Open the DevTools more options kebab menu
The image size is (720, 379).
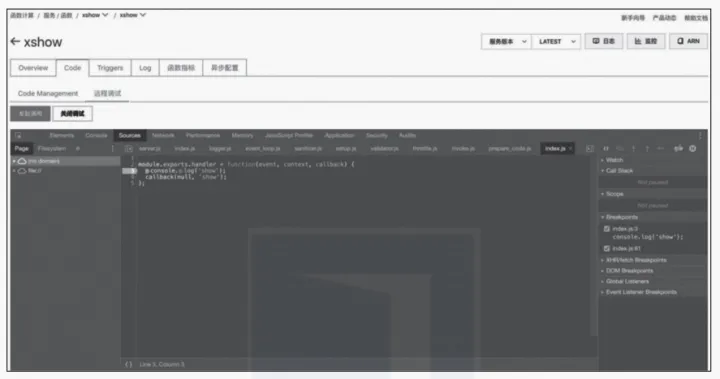[x=700, y=136]
